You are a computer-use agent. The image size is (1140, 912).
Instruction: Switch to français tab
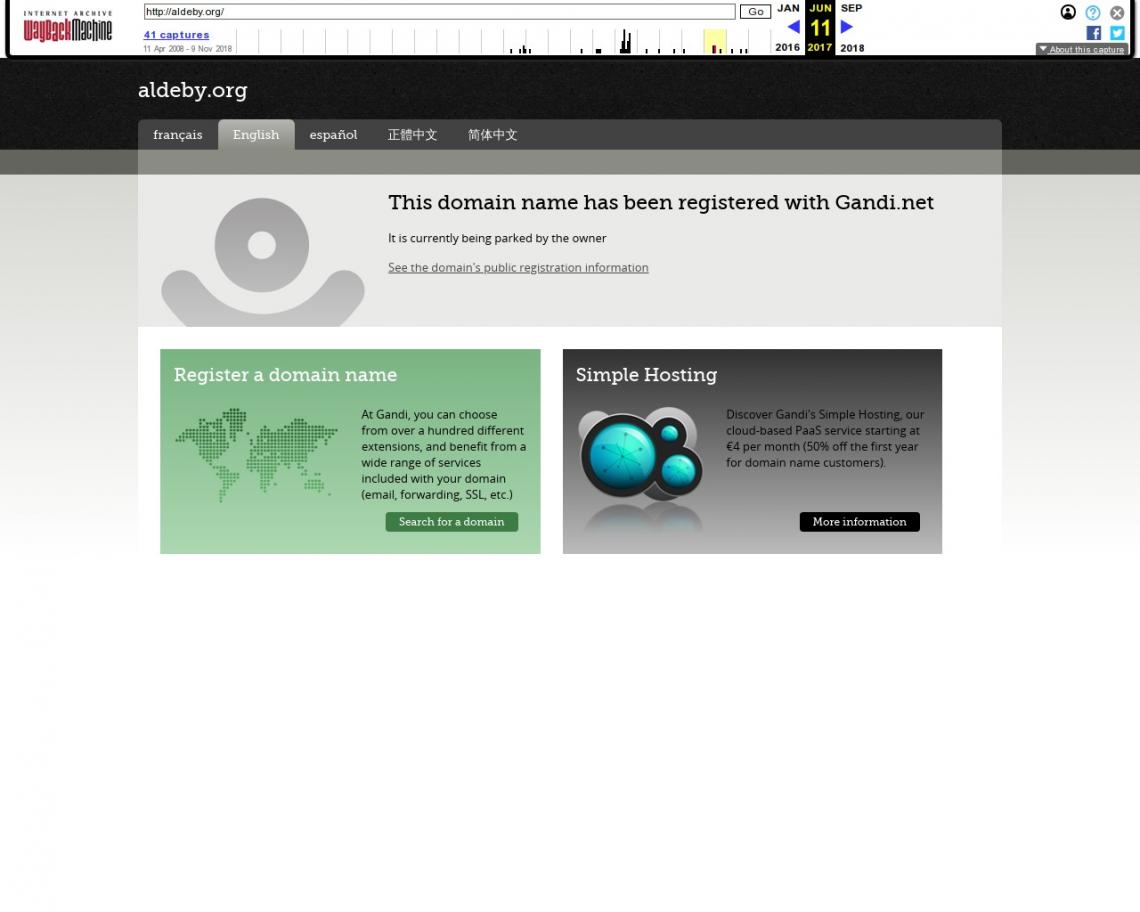tap(178, 135)
